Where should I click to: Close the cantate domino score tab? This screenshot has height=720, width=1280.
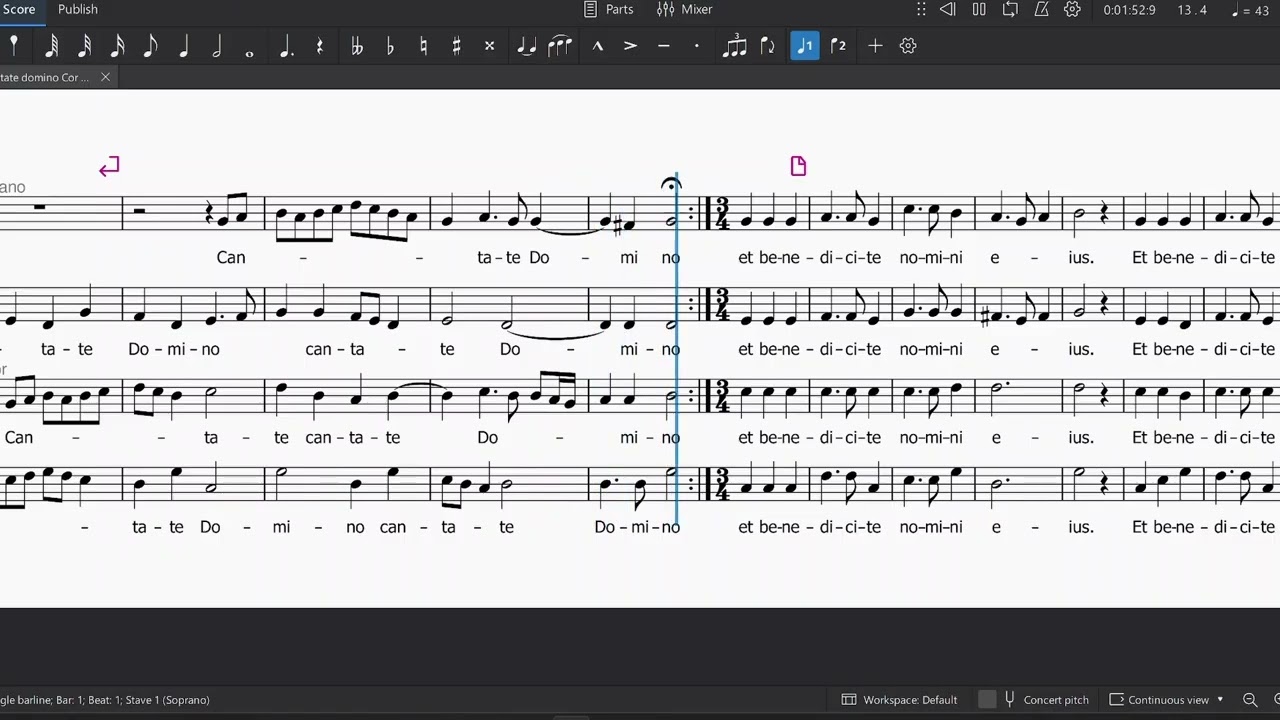coord(105,77)
